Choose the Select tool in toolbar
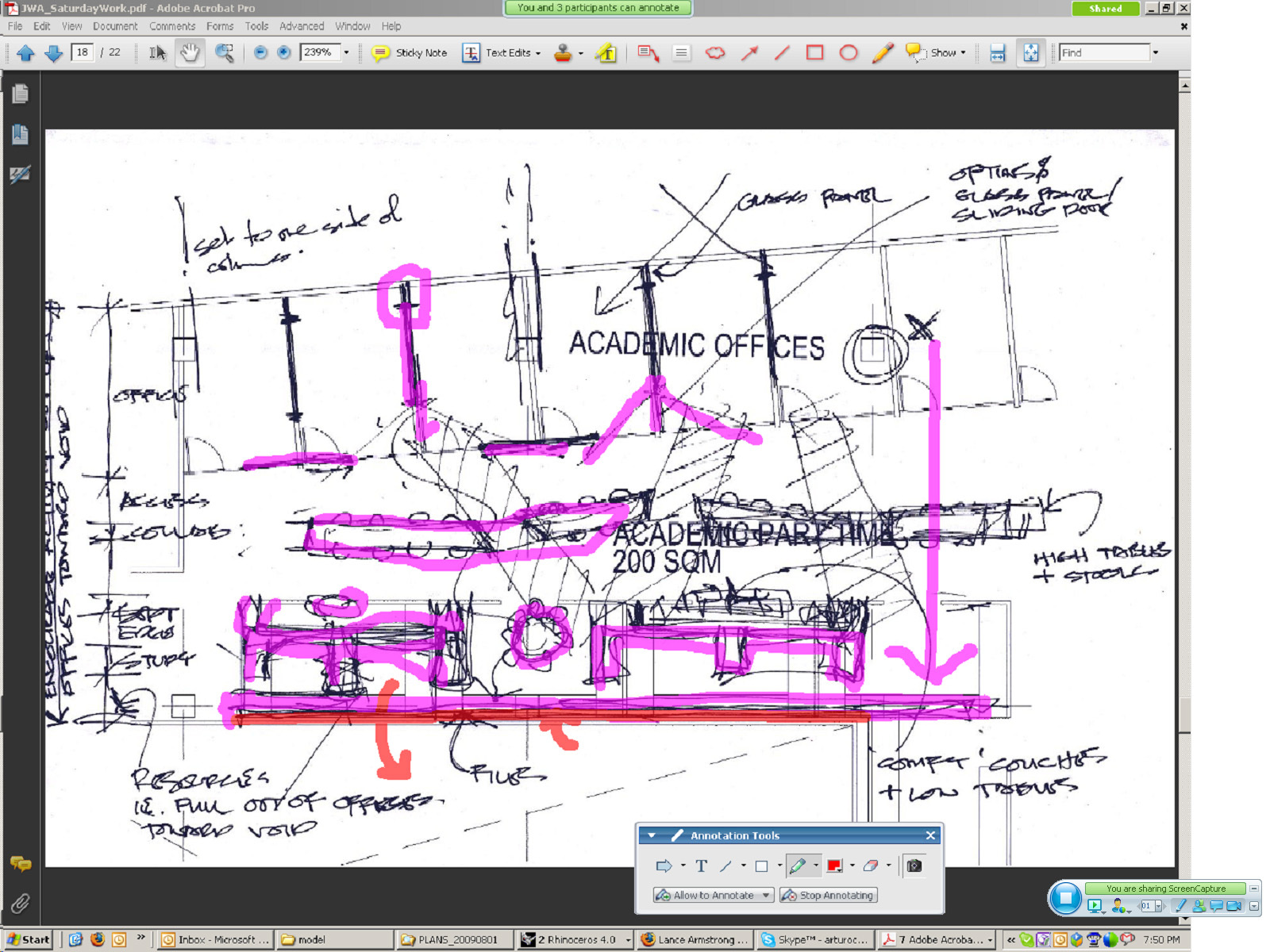 [x=157, y=53]
